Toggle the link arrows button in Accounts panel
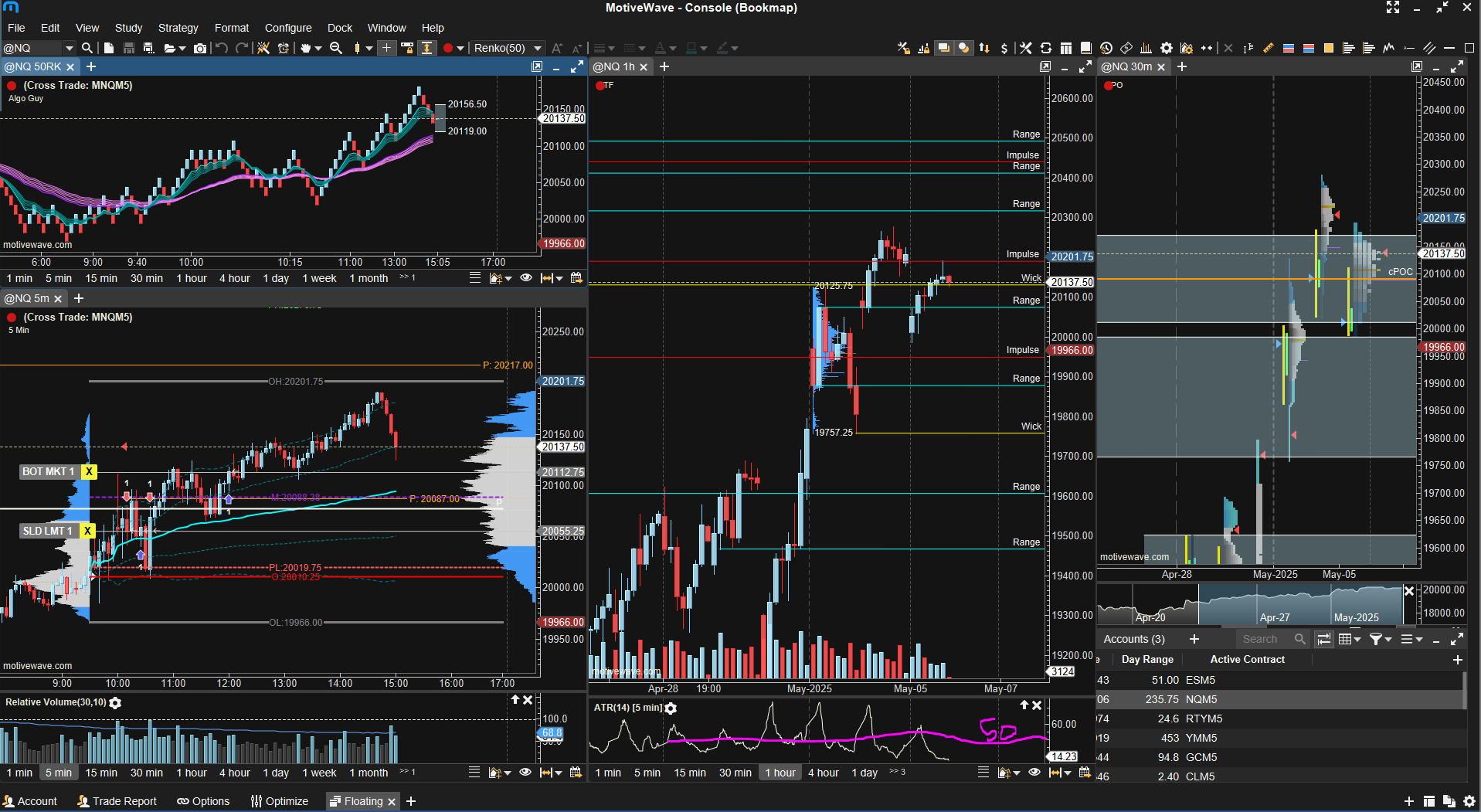The height and width of the screenshot is (812, 1481). 1324,639
